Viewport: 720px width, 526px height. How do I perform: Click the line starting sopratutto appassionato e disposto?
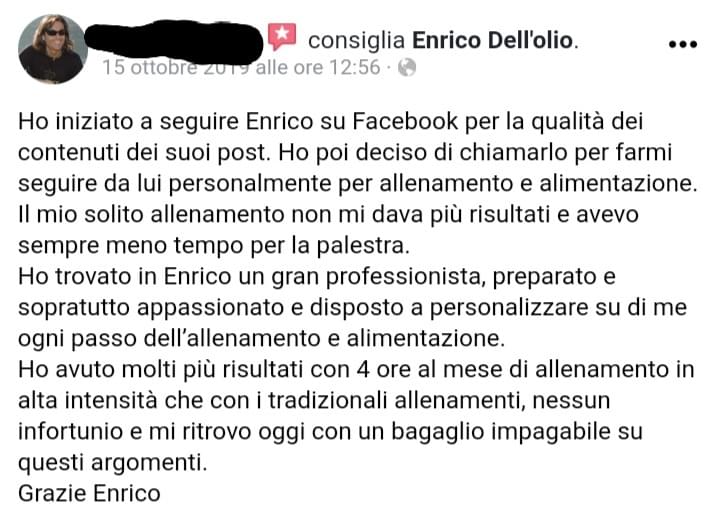pos(352,308)
